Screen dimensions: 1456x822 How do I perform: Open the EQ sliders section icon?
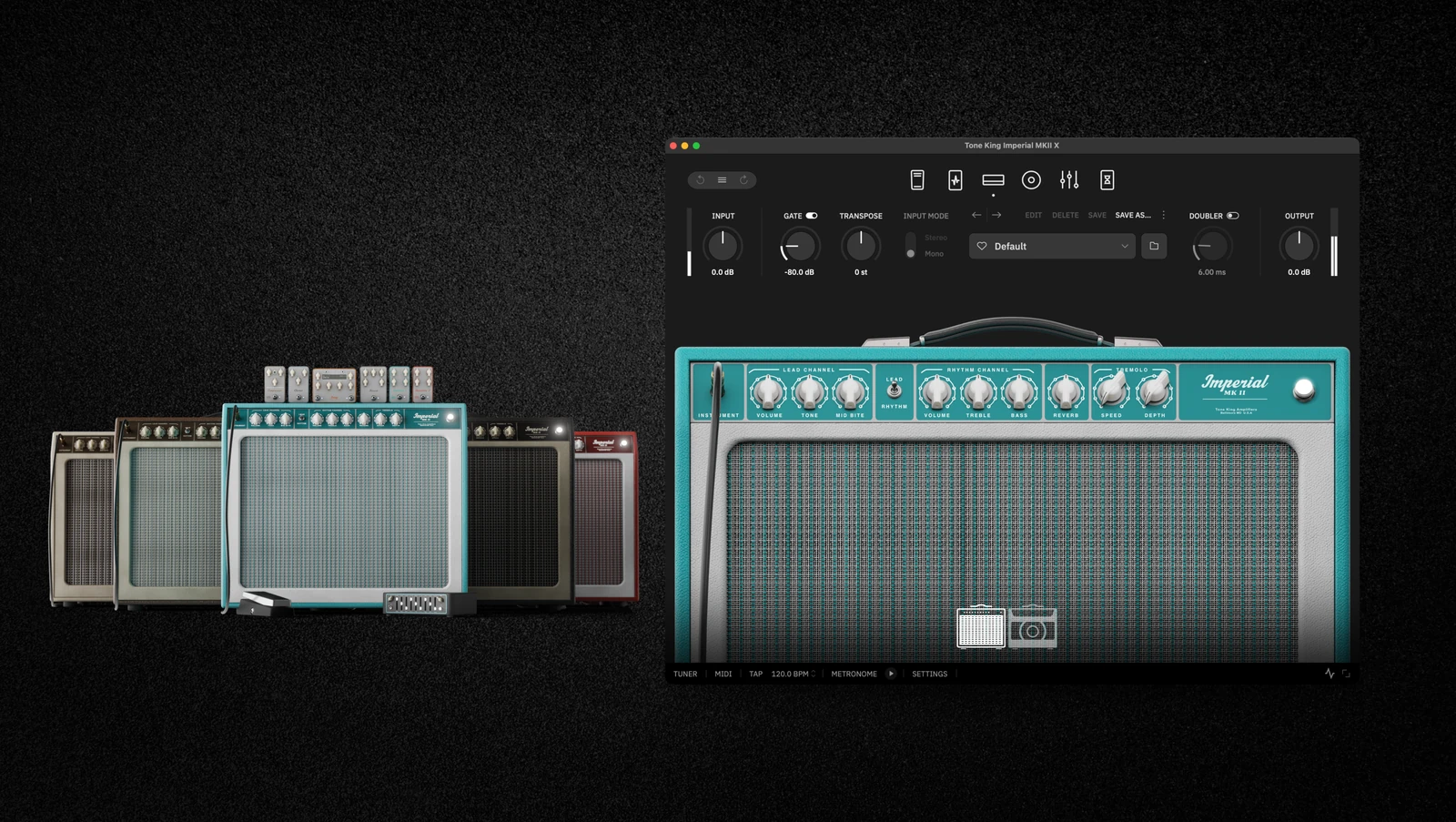[1069, 180]
